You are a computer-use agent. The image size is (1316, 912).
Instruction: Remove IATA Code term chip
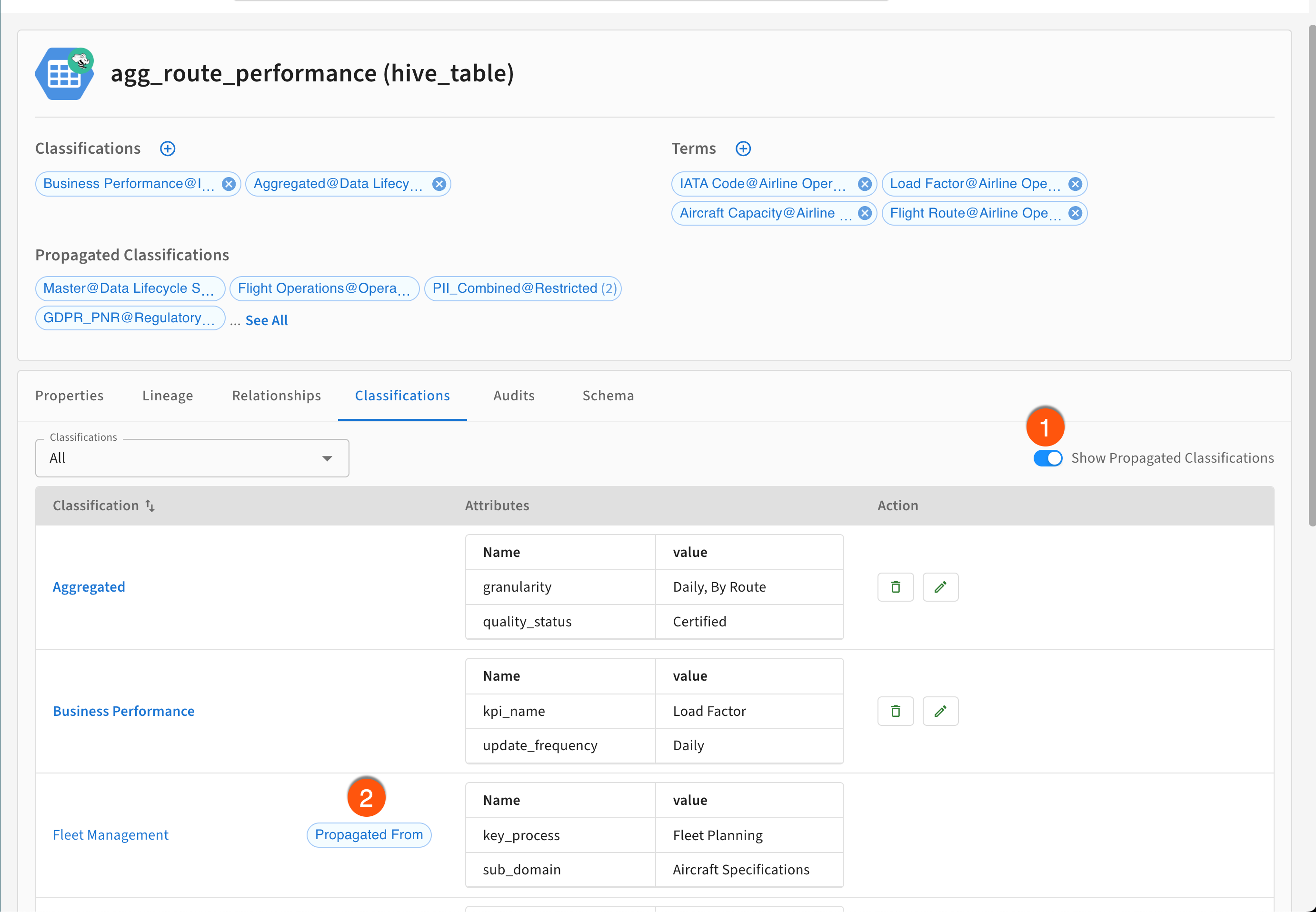click(865, 184)
